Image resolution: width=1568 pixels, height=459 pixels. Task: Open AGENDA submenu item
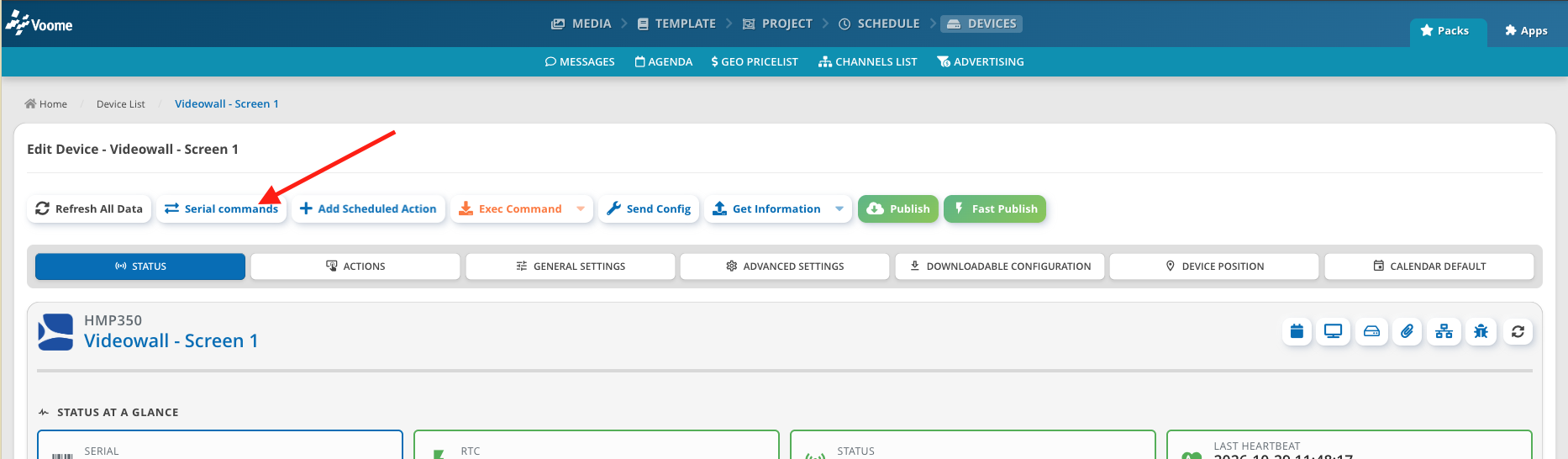tap(663, 62)
